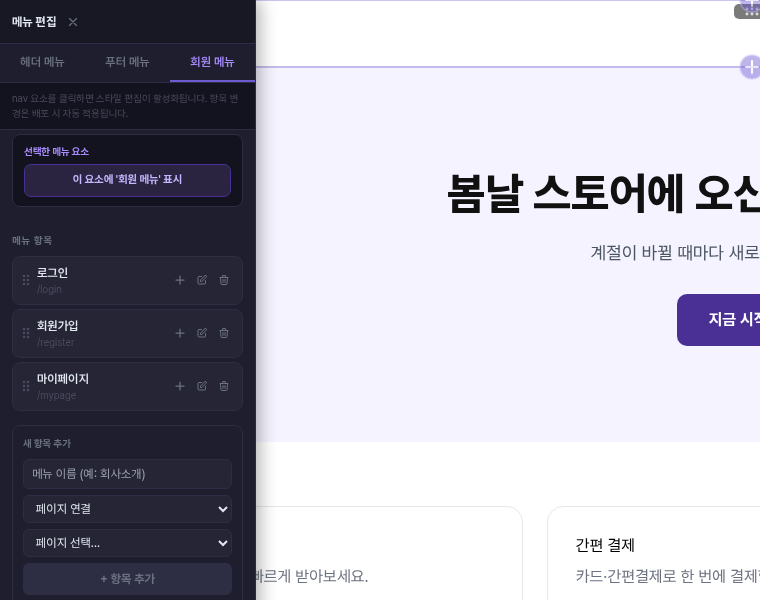Click the /mypage path text

pos(57,395)
